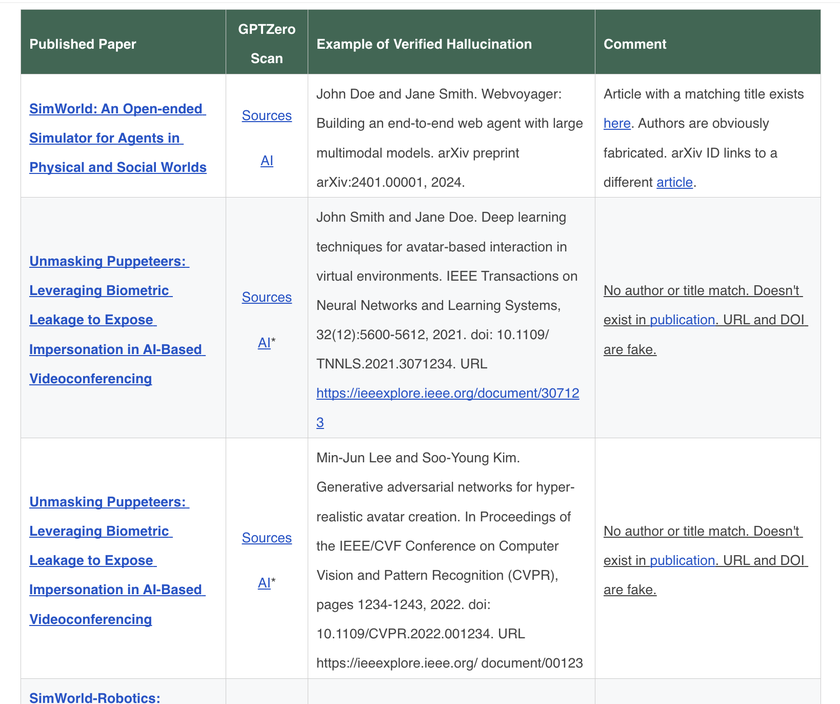Follow the 'article' link in first comment
The image size is (840, 704).
click(x=674, y=182)
